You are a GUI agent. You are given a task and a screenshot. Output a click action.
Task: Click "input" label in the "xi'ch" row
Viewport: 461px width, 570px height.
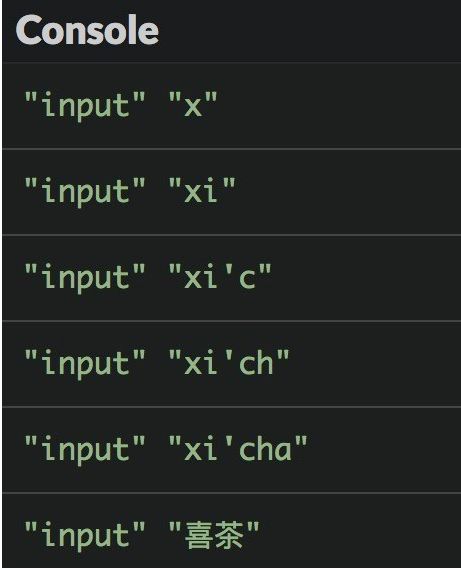tap(85, 363)
